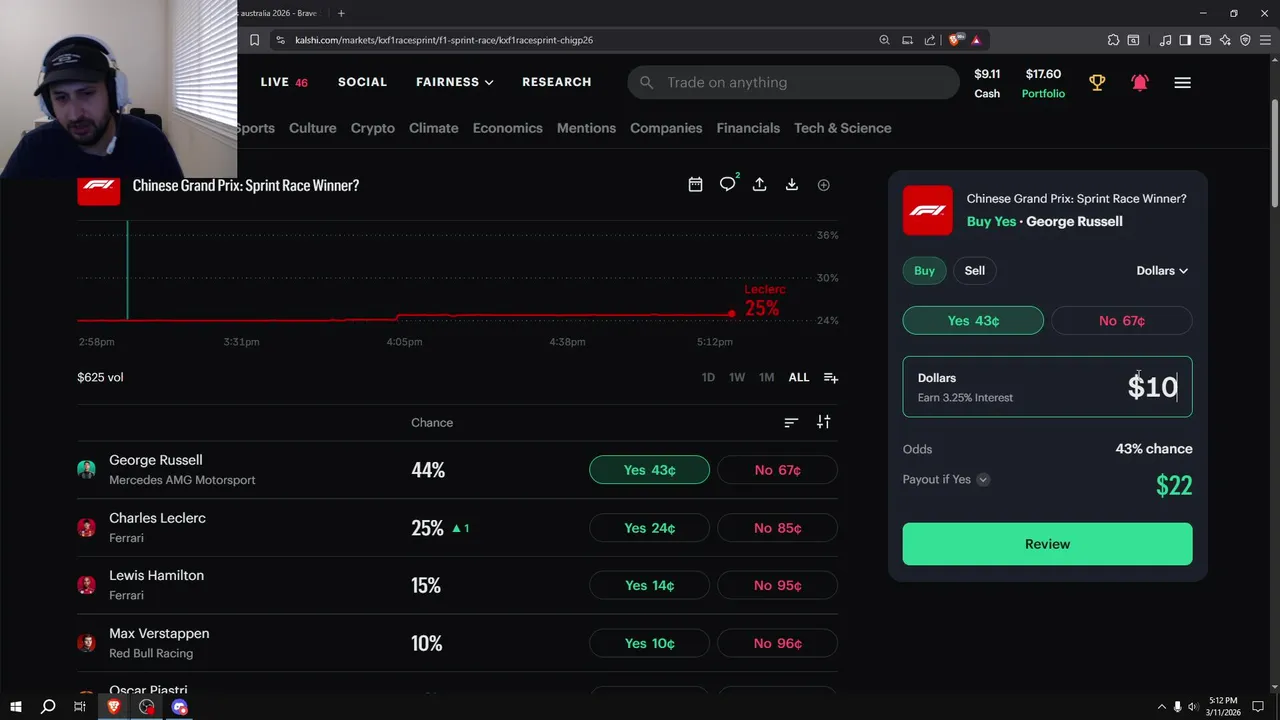This screenshot has width=1280, height=720.
Task: Click the filter sliders icon in Chance header
Action: click(823, 422)
